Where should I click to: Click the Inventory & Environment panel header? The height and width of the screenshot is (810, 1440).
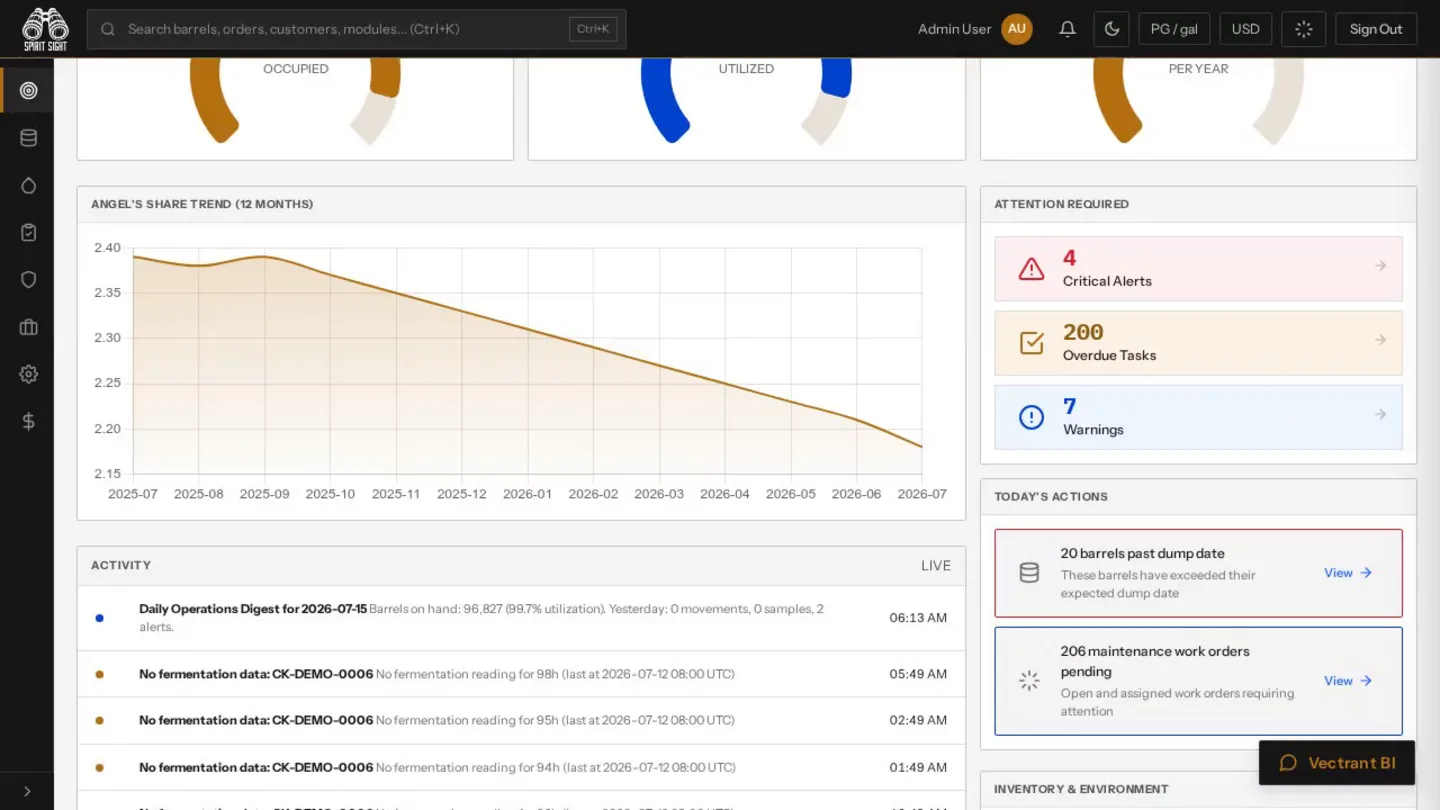point(1198,789)
